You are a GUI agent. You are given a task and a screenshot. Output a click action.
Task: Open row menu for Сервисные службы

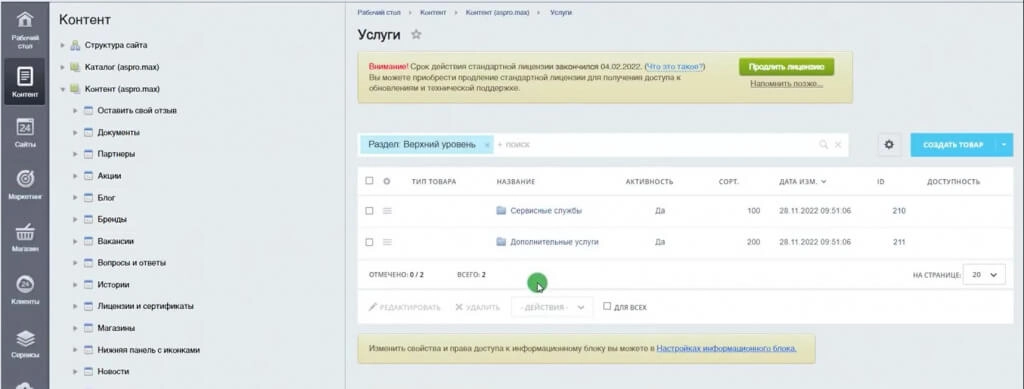coord(387,211)
